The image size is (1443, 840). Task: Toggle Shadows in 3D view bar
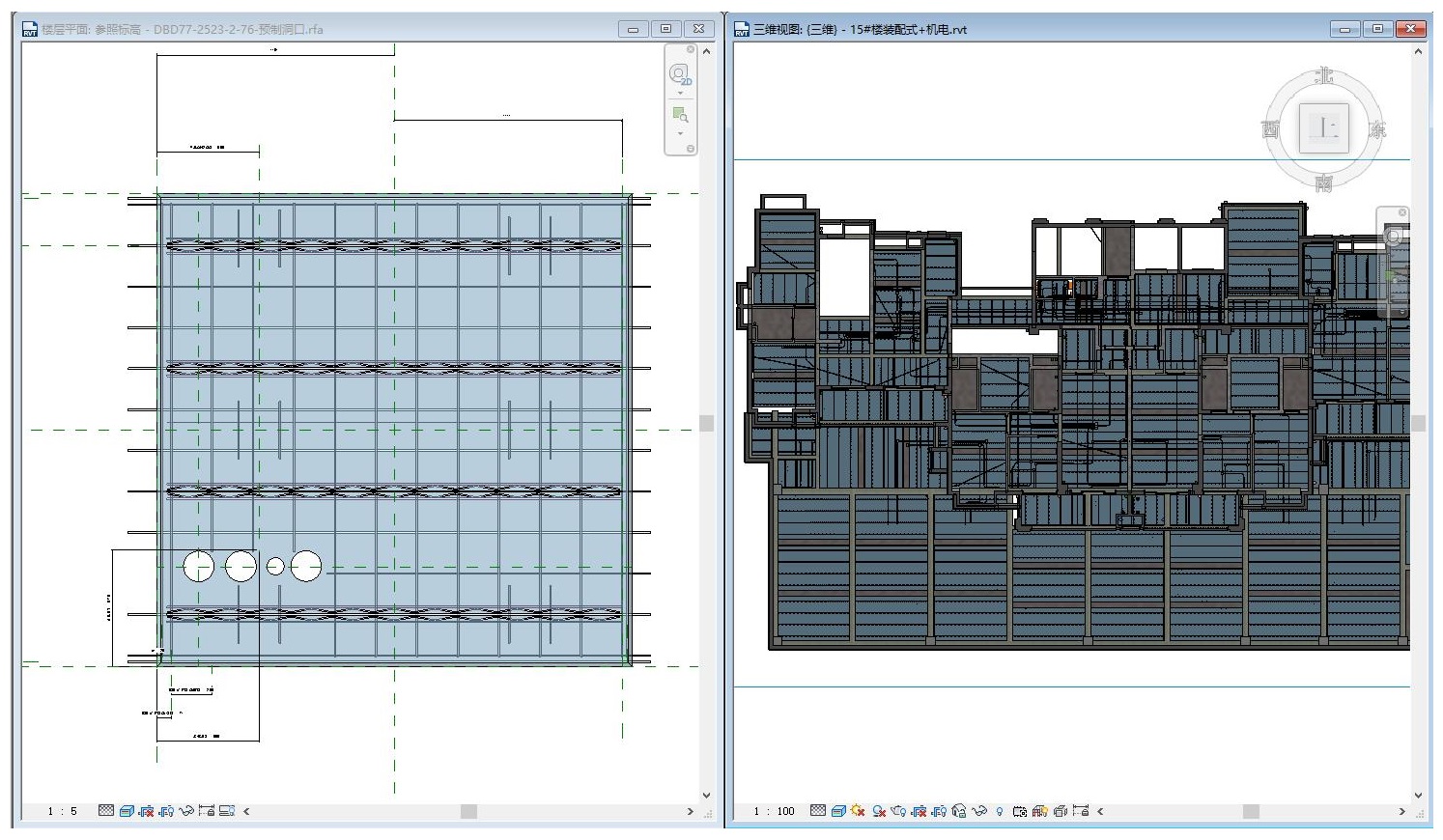point(879,811)
